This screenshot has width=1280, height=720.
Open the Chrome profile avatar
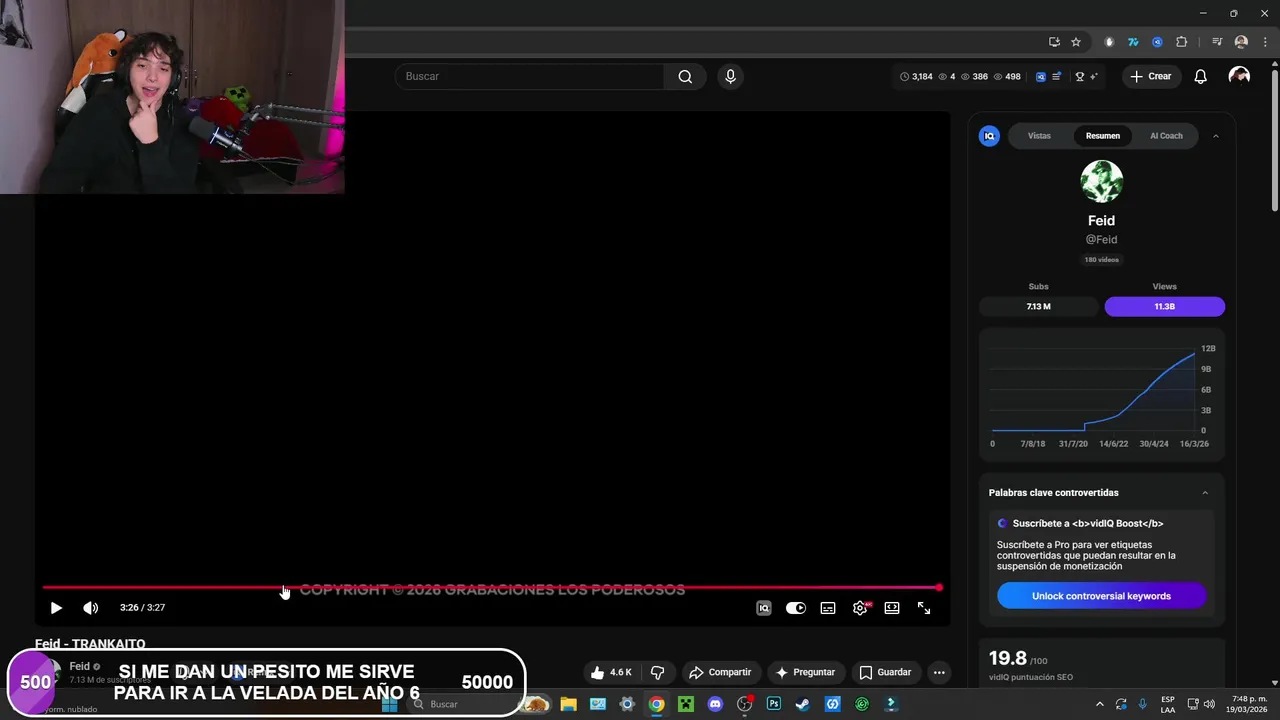[1241, 42]
